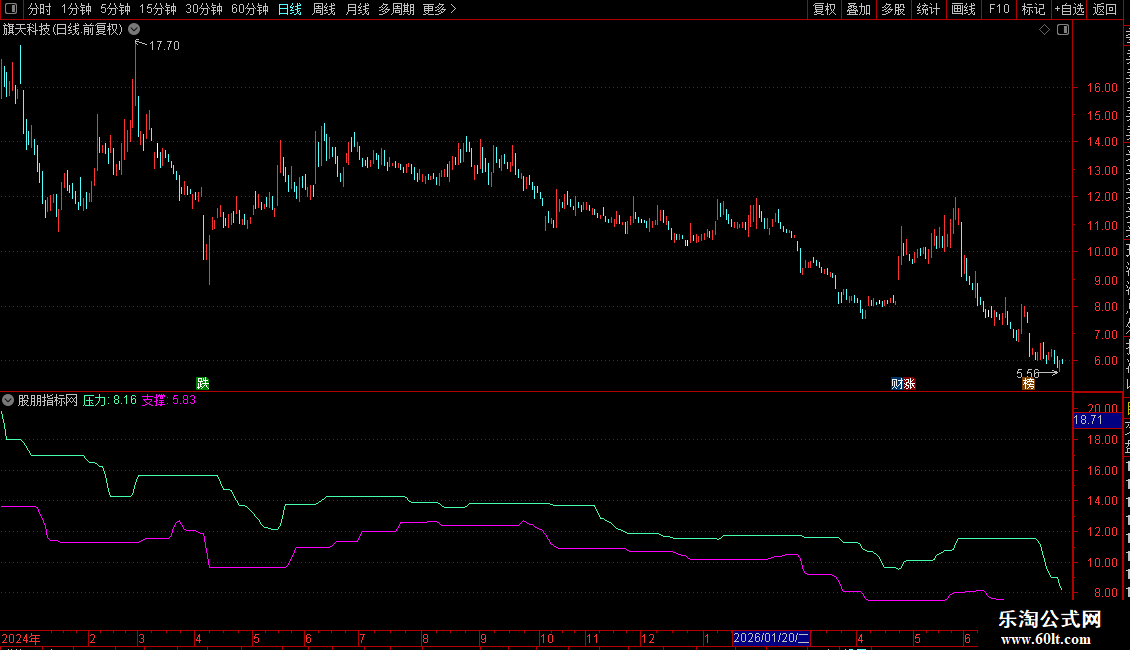Expand the 更多 periods menu
This screenshot has height=650, width=1130.
tap(439, 9)
